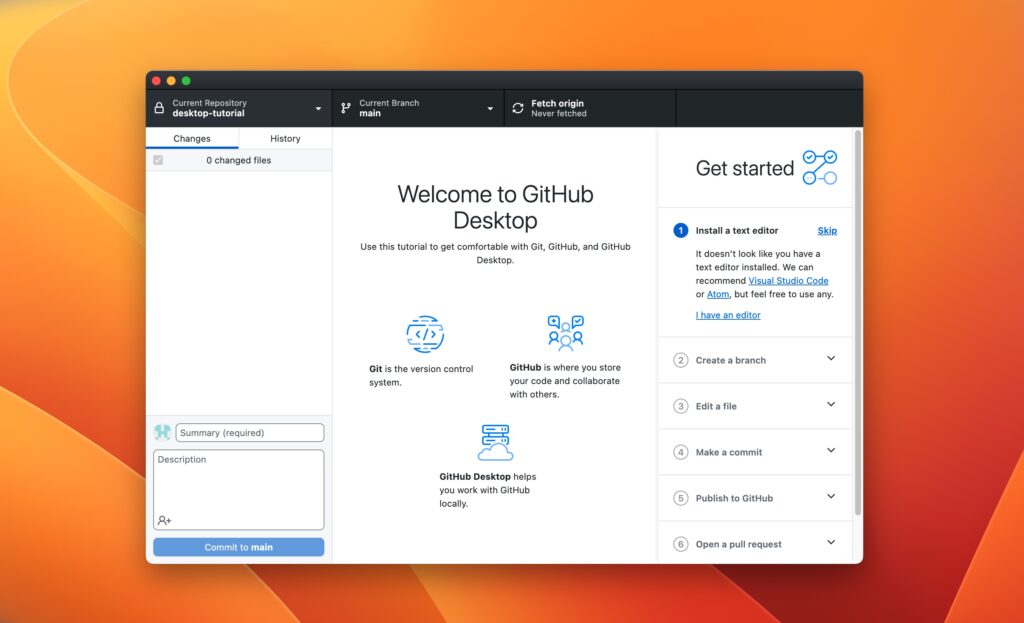Toggle the changed files checkbox
The width and height of the screenshot is (1024, 623).
157,160
